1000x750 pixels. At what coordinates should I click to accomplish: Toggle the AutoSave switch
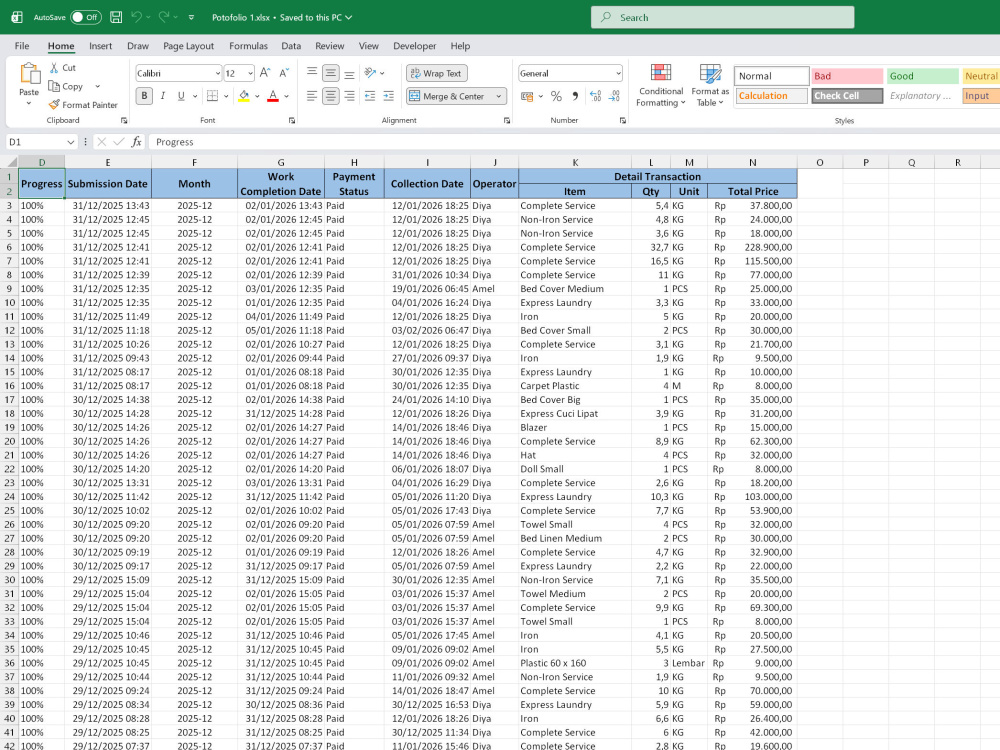[x=85, y=17]
